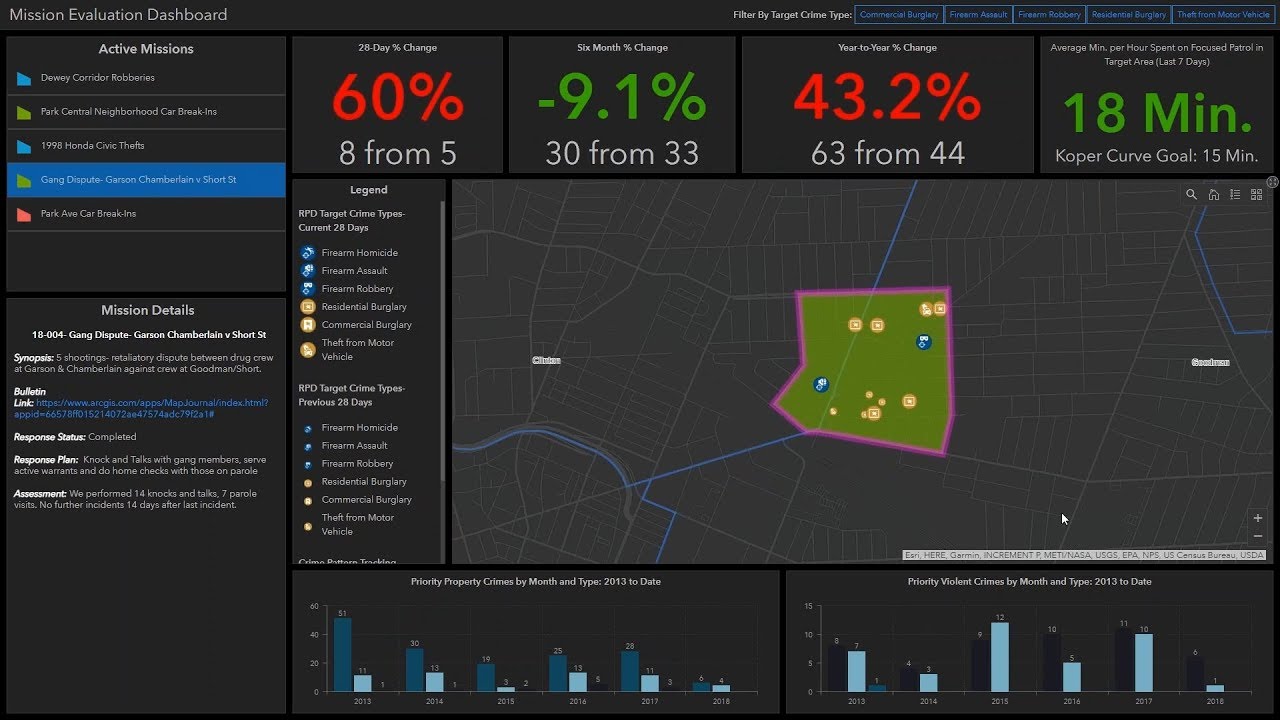Expand the map panel to full screen
The height and width of the screenshot is (720, 1280).
1272,182
